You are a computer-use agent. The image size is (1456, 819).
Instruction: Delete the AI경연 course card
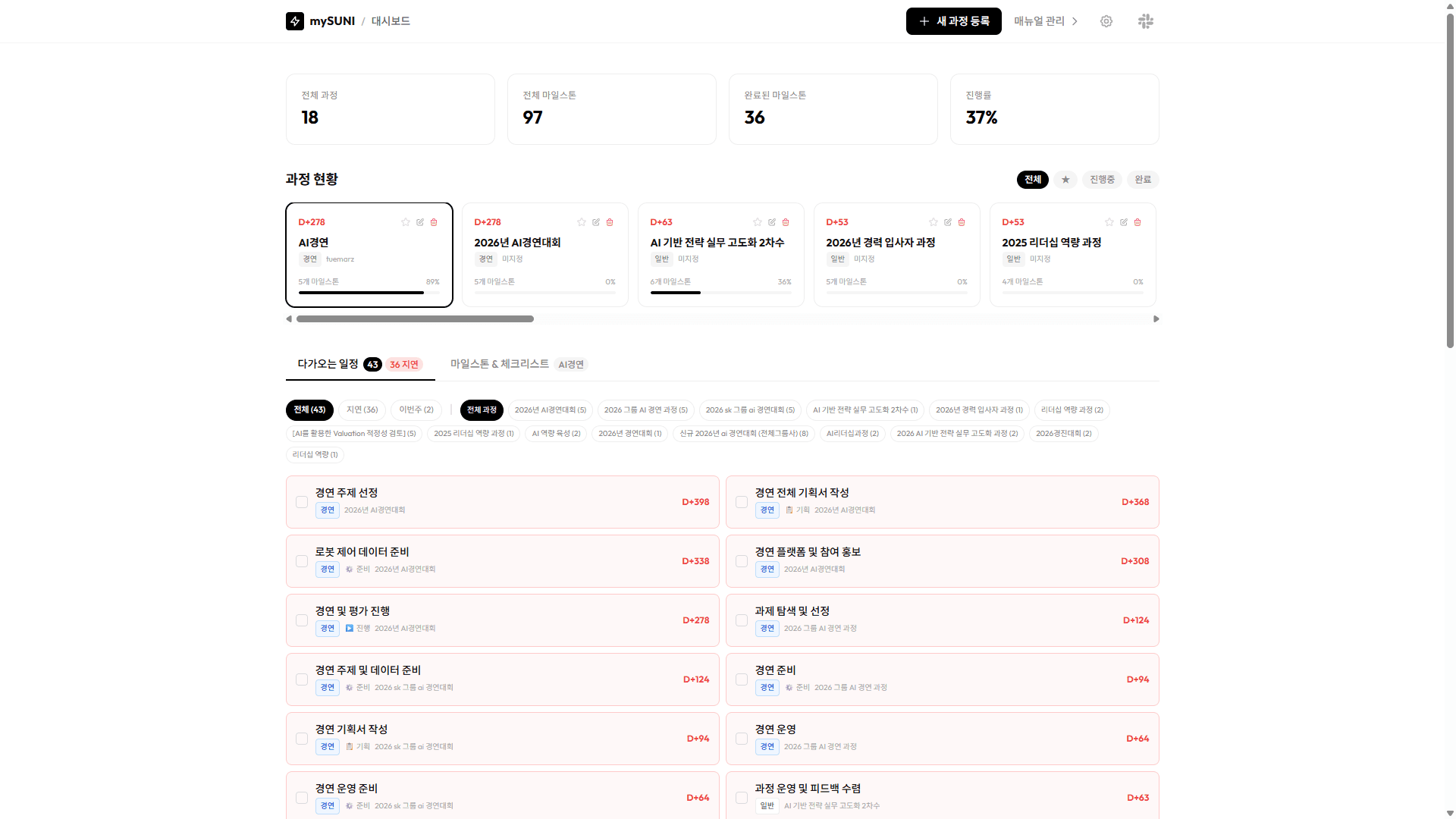[x=434, y=222]
